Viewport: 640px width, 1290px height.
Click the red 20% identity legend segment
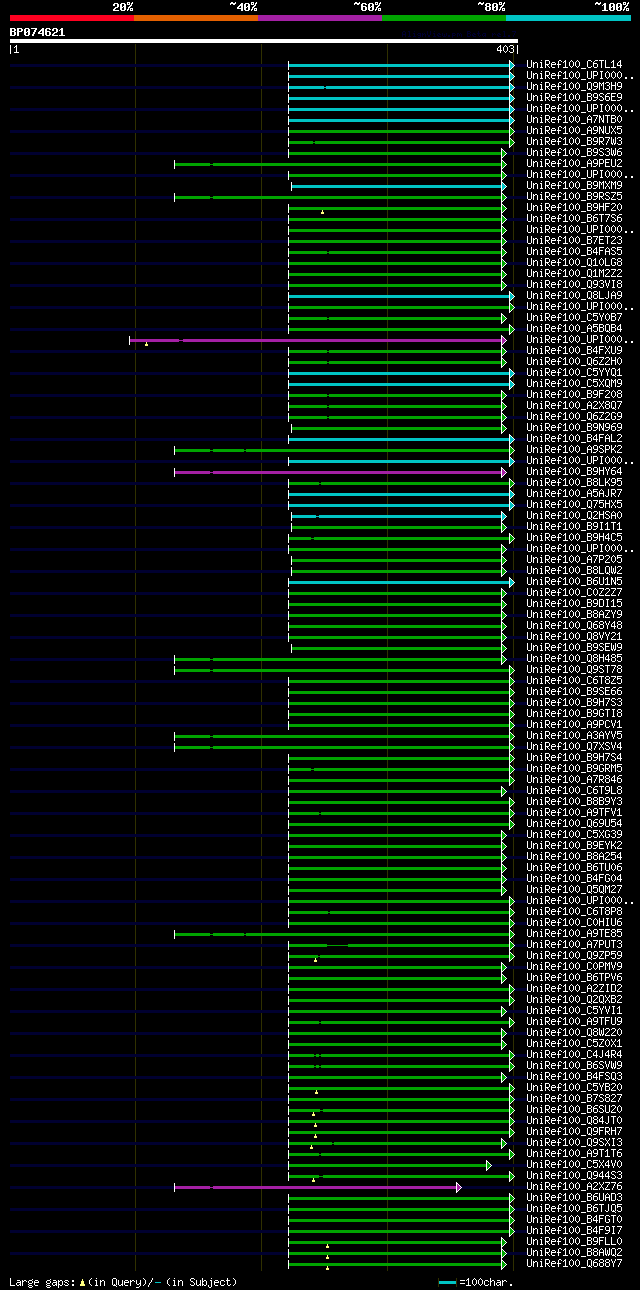(71, 18)
